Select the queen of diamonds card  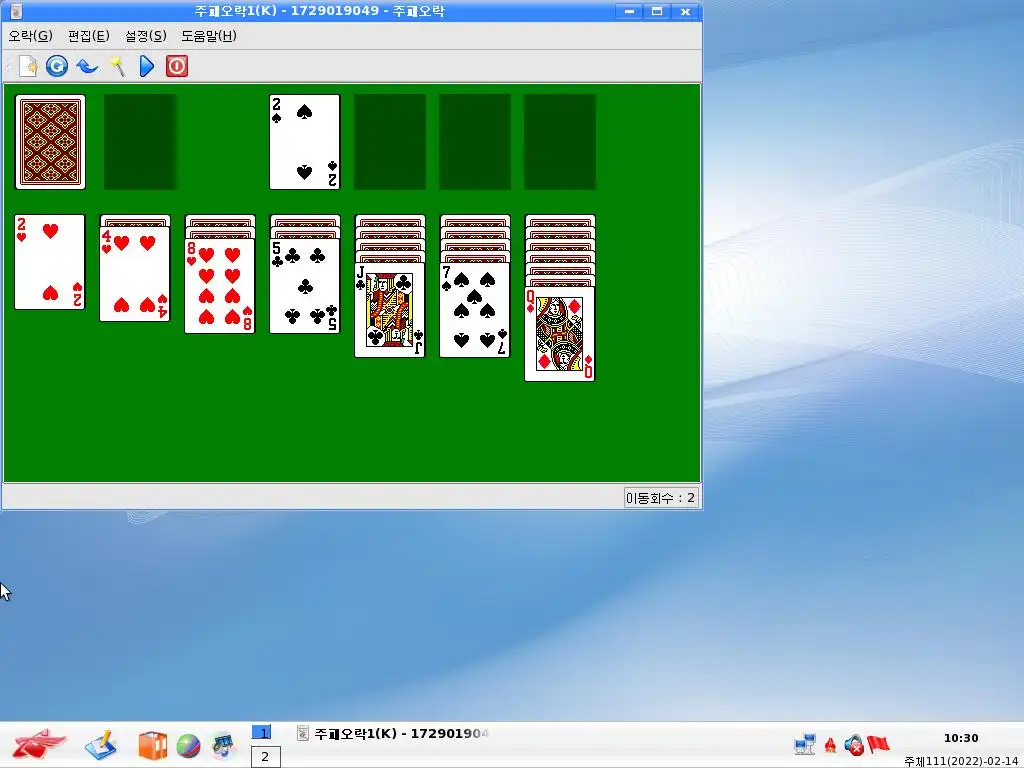(x=560, y=334)
